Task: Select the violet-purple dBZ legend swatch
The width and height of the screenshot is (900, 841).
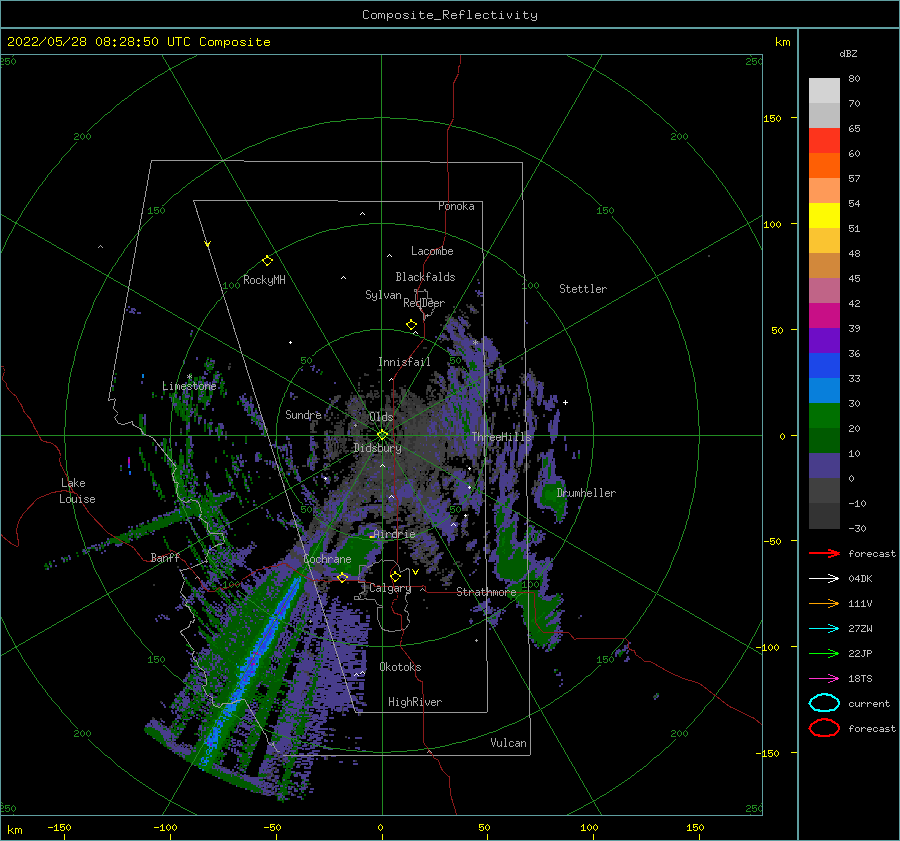Action: tap(824, 340)
